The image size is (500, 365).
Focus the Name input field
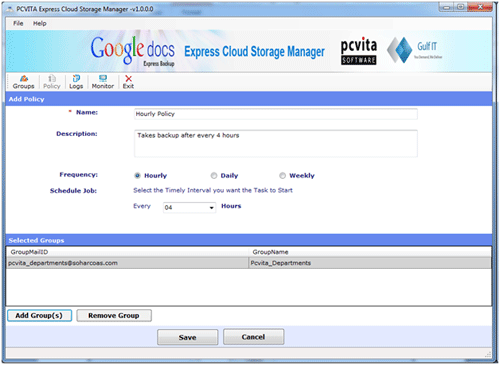point(276,114)
